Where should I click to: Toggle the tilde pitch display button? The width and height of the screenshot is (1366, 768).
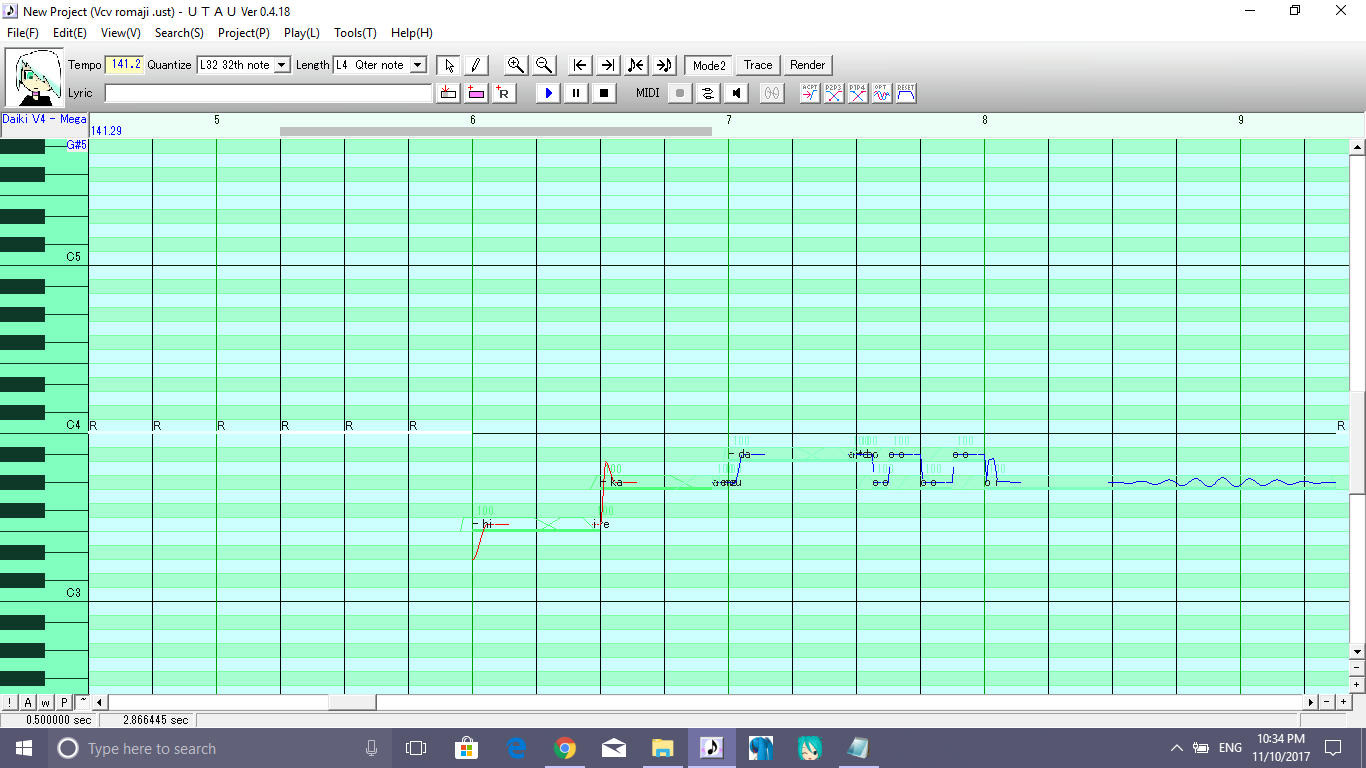(x=83, y=702)
